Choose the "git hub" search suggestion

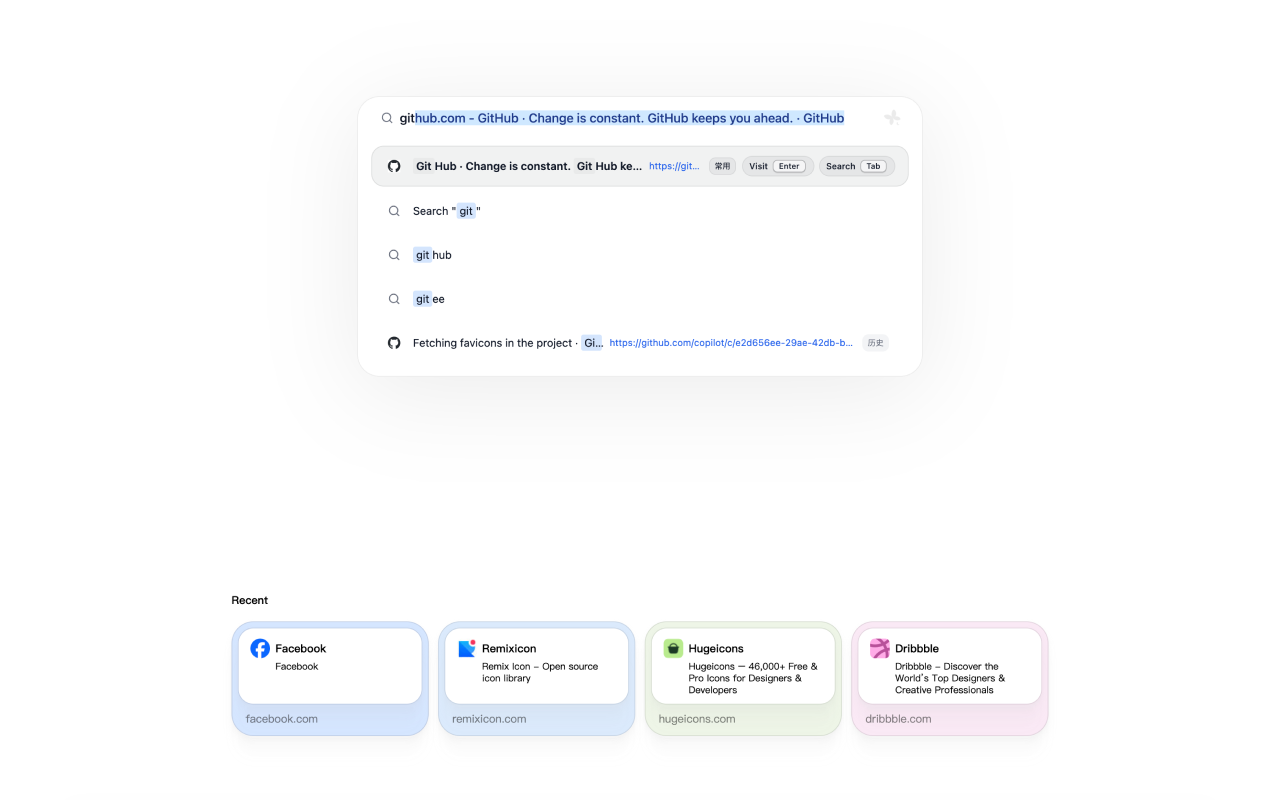pos(433,255)
